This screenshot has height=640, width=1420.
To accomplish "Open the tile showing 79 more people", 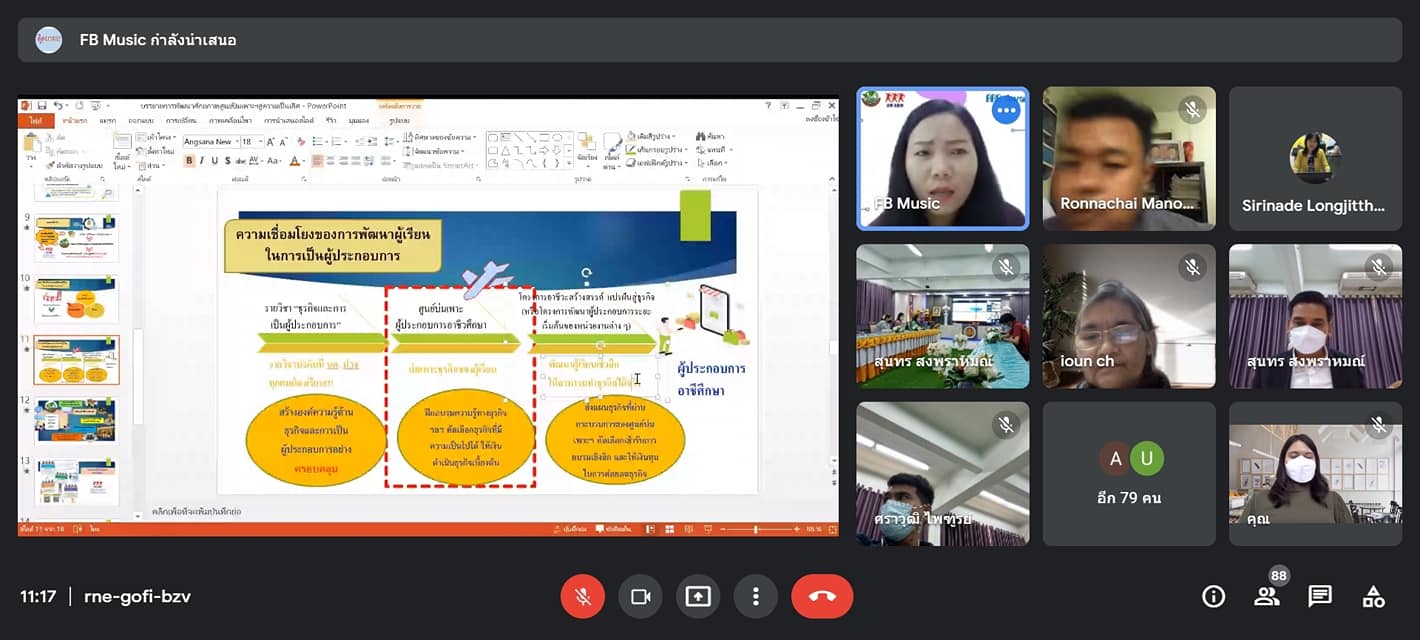I will 1129,474.
